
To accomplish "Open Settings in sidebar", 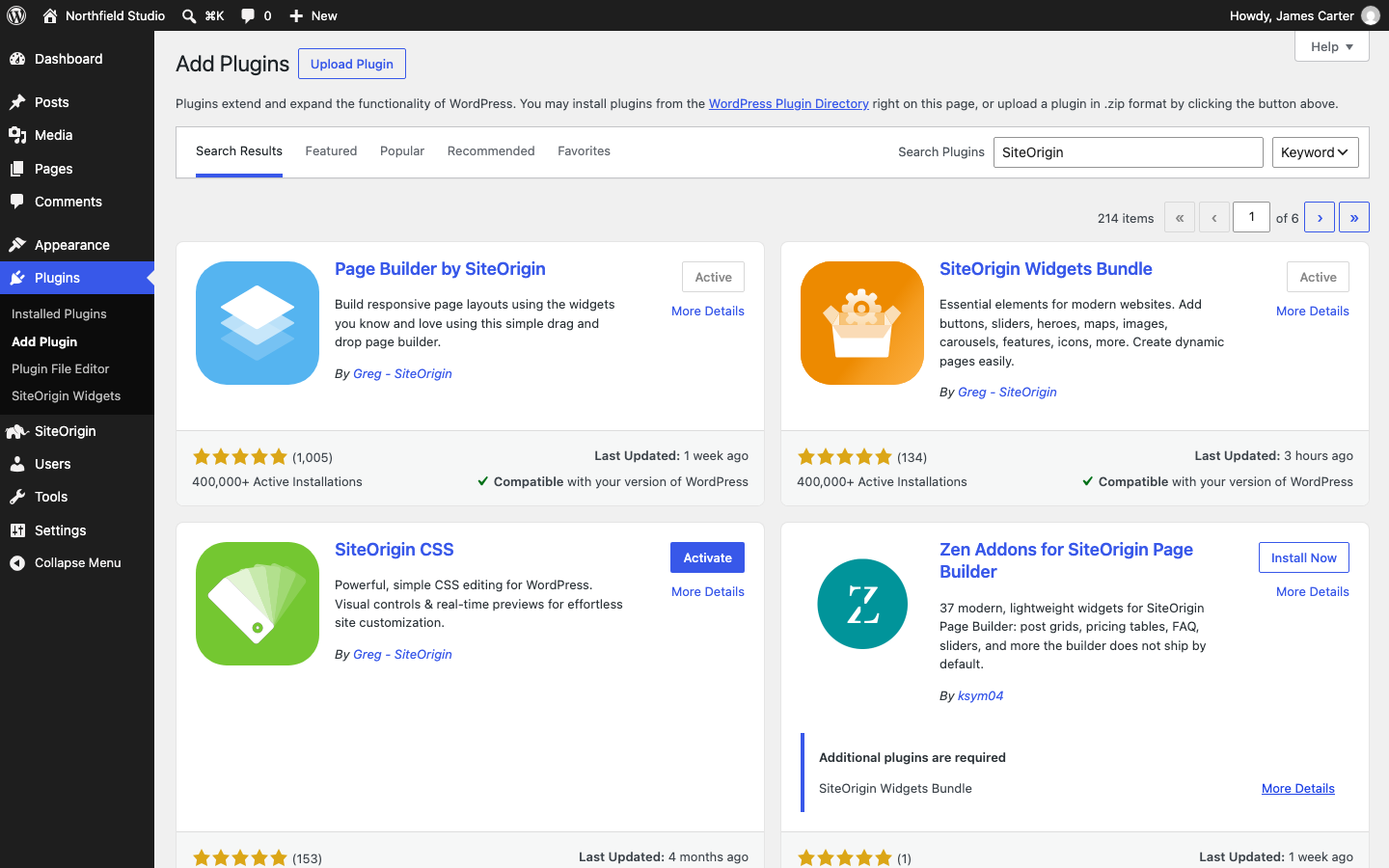I will [77, 530].
